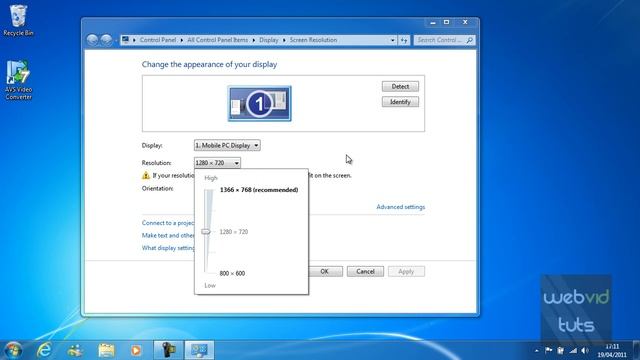Open Windows Explorer folder on taskbar
The height and width of the screenshot is (360, 640).
coord(106,350)
